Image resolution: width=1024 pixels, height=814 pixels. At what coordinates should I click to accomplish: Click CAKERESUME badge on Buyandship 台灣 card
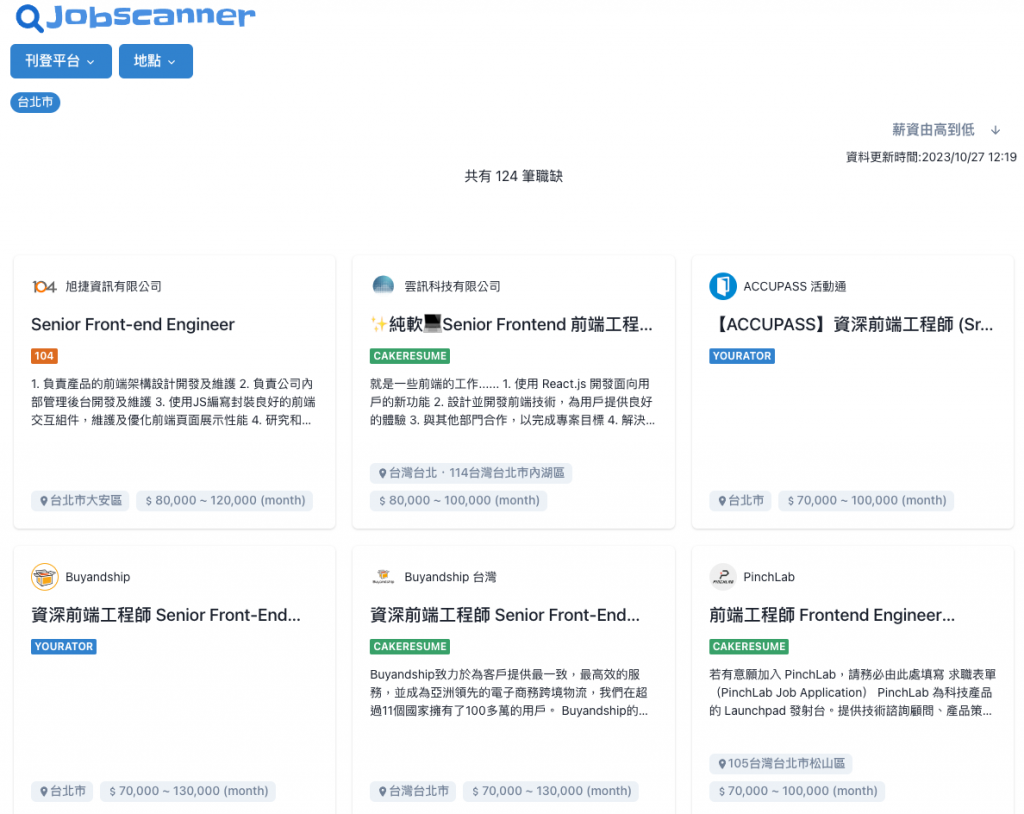point(409,646)
